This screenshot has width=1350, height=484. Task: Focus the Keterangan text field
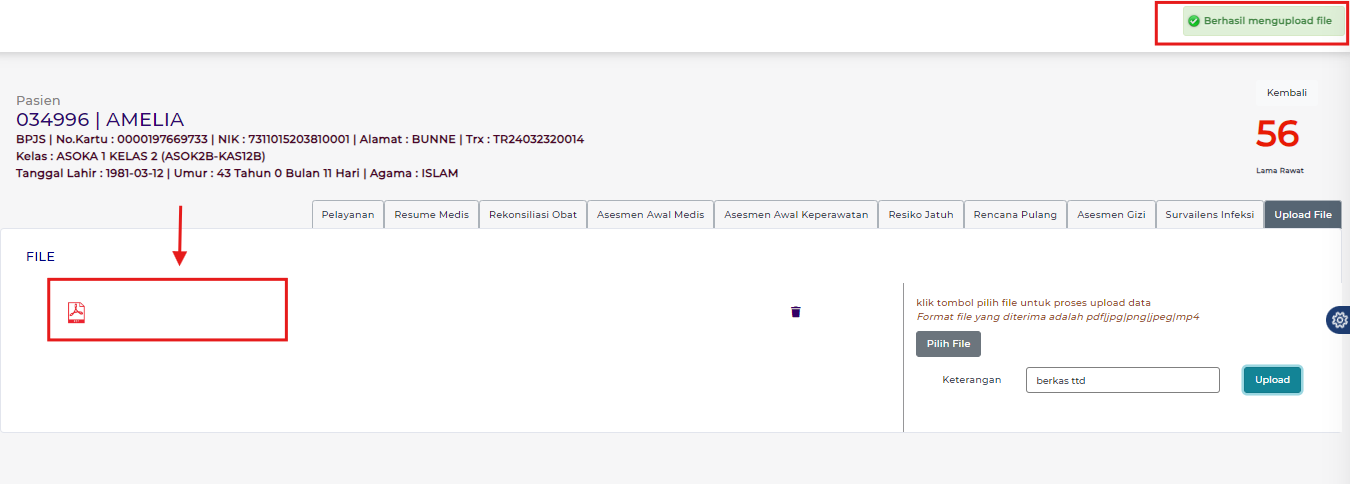point(1122,380)
